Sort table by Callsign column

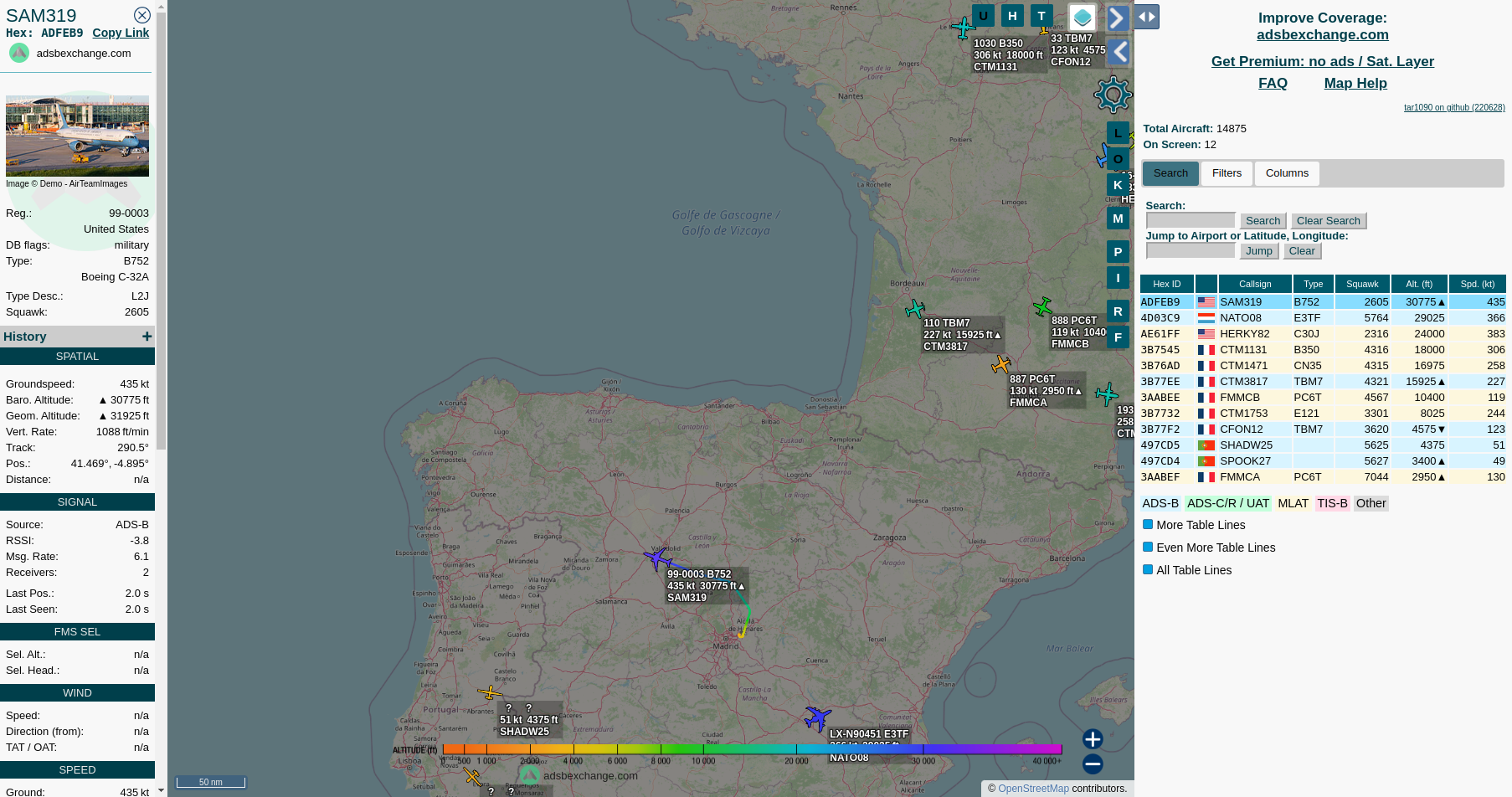click(x=1255, y=284)
